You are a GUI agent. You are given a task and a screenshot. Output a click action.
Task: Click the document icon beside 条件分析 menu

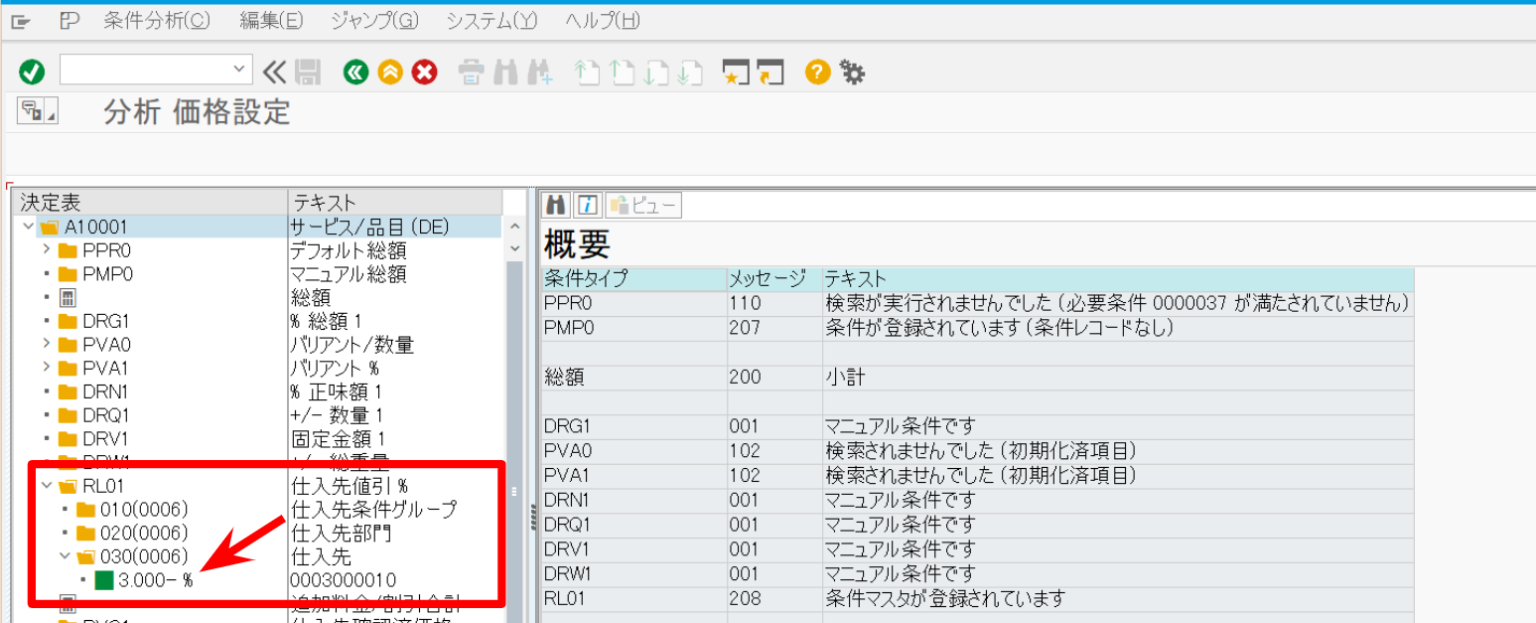pyautogui.click(x=69, y=20)
